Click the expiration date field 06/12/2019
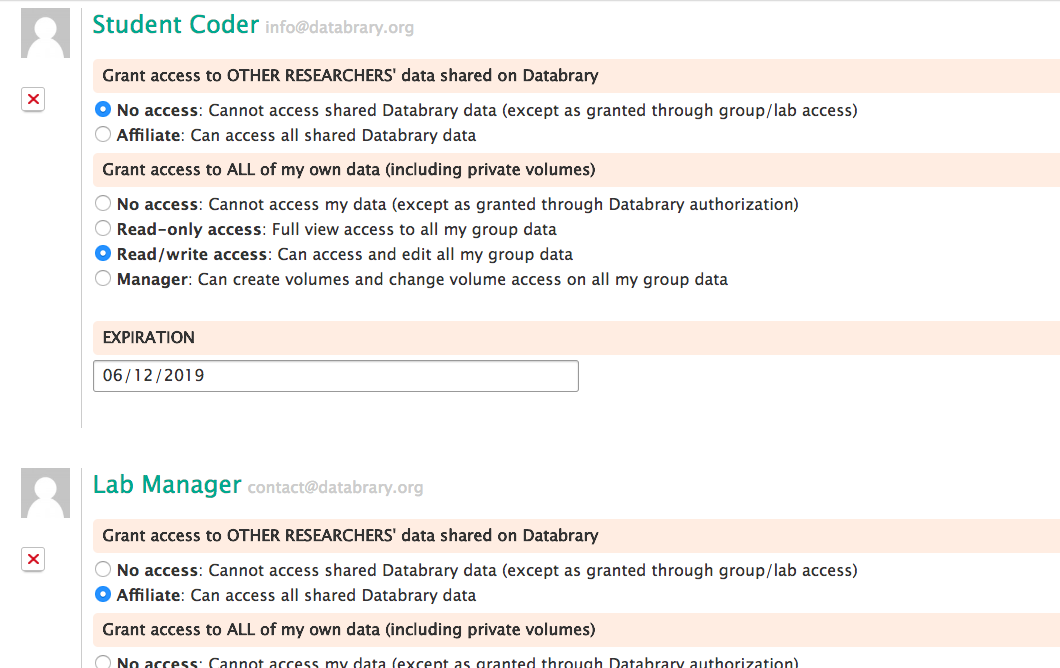 pyautogui.click(x=335, y=376)
